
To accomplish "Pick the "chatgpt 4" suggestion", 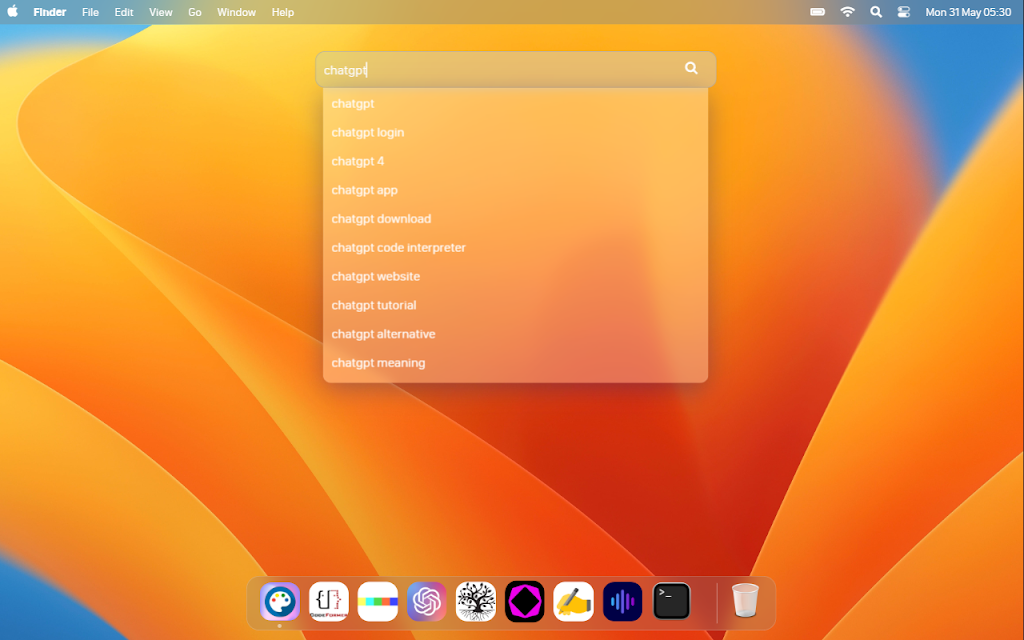I will (515, 161).
